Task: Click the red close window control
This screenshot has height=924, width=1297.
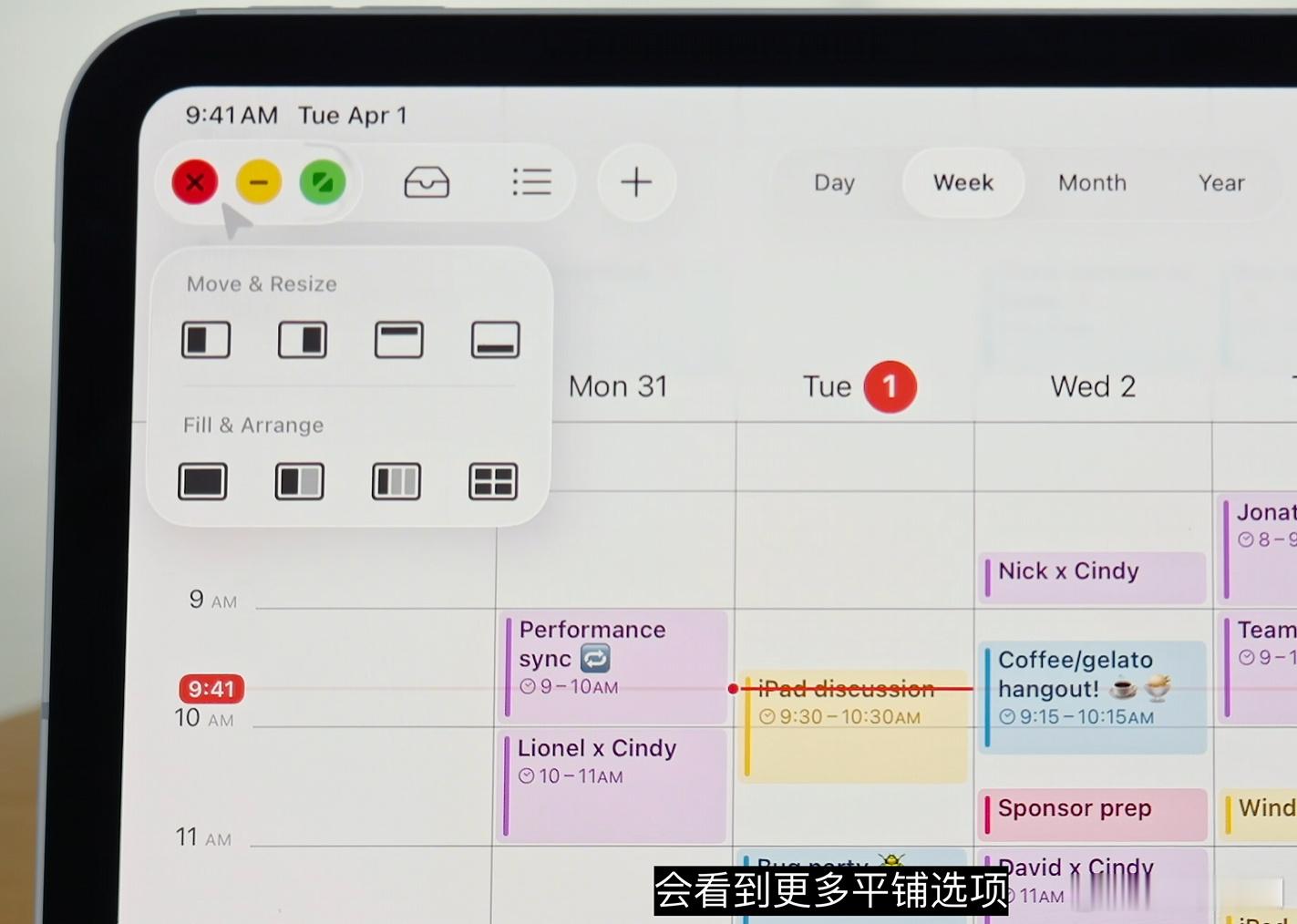Action: coord(195,182)
